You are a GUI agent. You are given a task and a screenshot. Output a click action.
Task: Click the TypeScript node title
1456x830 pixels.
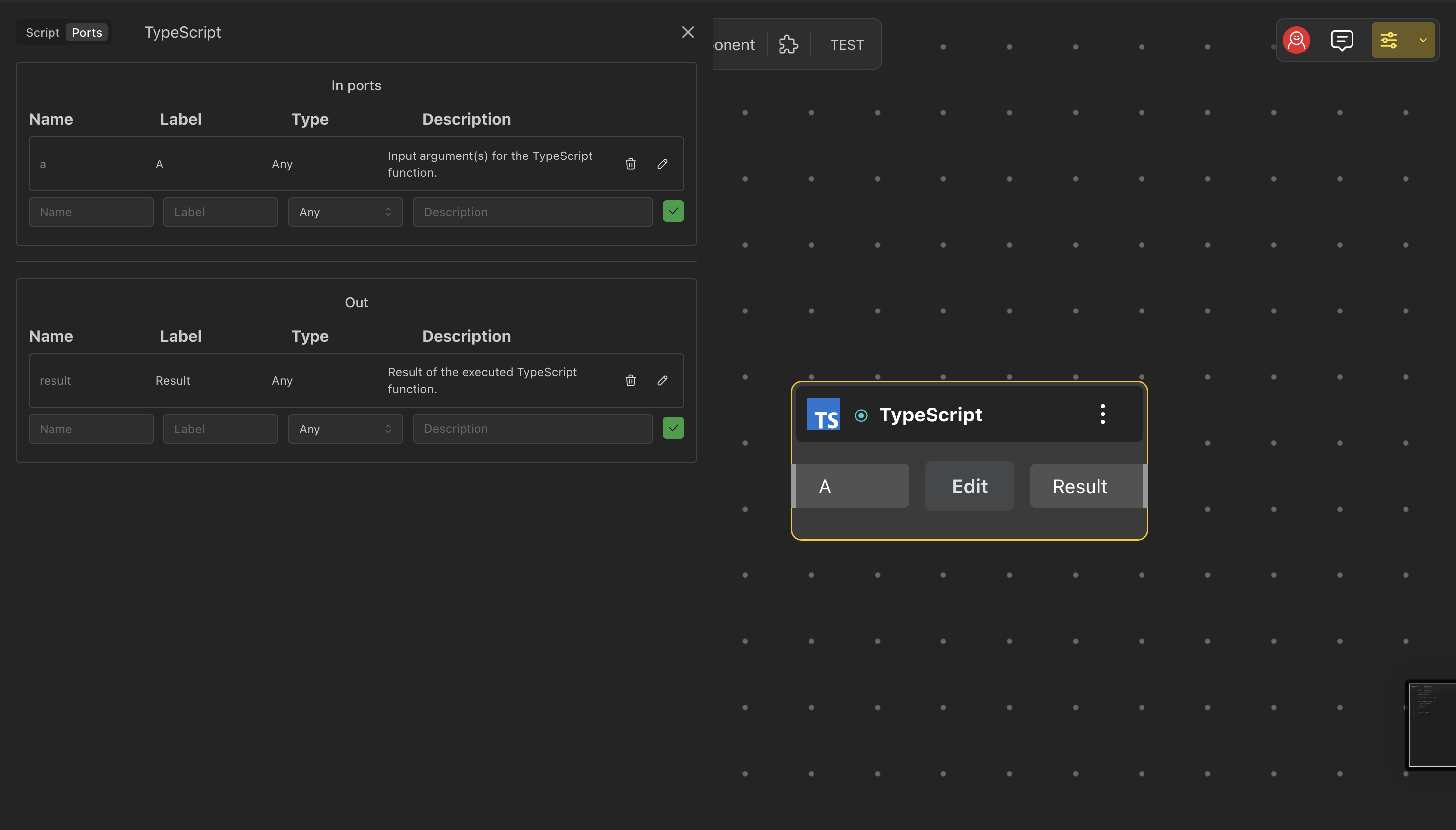click(x=931, y=415)
